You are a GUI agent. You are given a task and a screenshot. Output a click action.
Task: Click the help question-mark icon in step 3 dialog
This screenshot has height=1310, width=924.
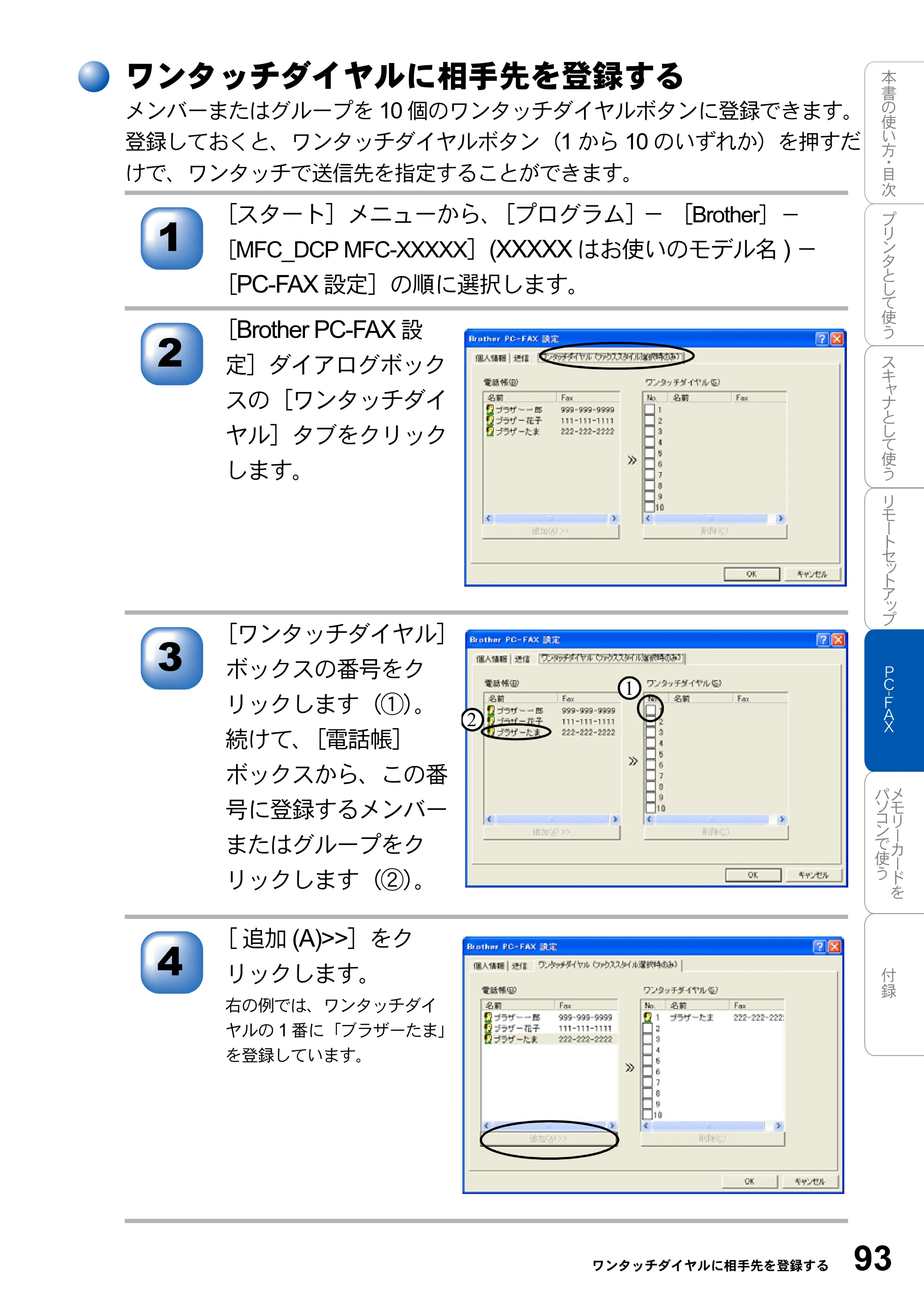[822, 640]
